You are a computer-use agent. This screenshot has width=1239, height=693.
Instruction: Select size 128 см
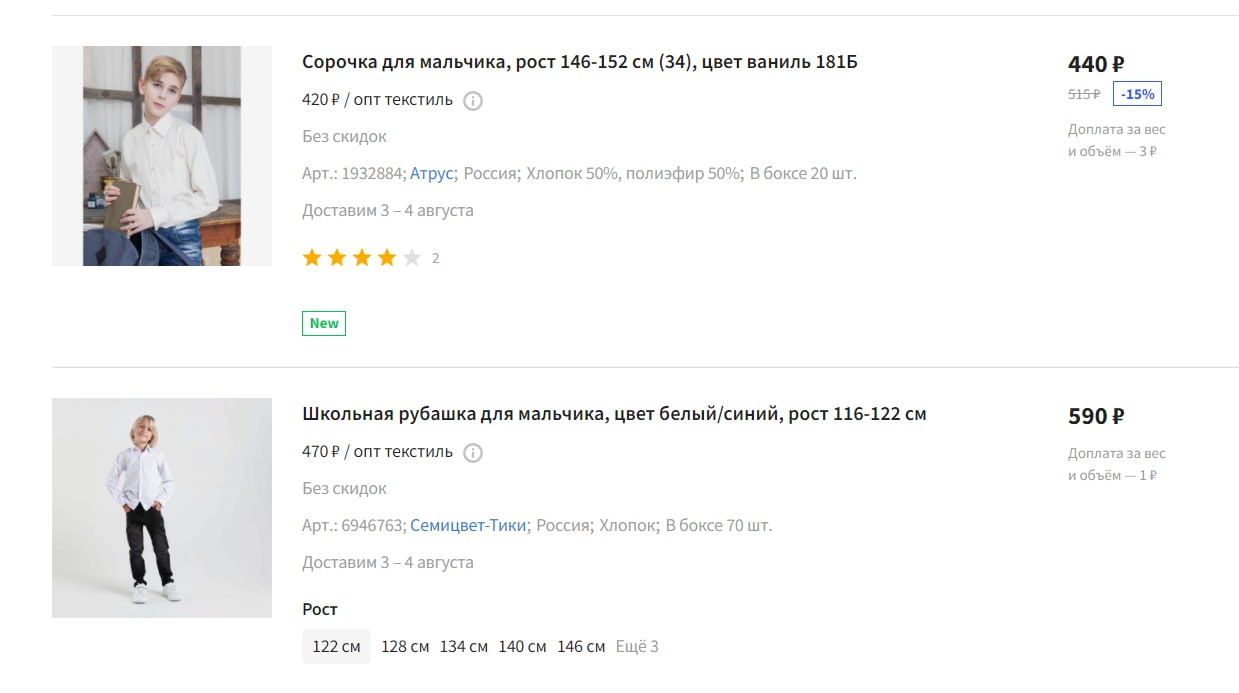pos(405,646)
